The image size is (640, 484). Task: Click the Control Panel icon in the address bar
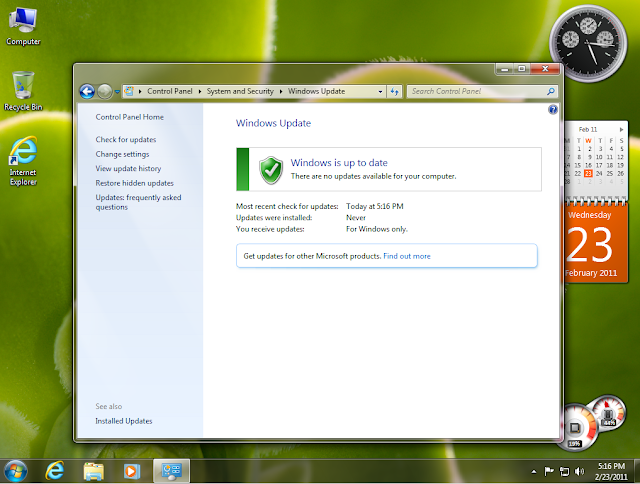tap(129, 91)
